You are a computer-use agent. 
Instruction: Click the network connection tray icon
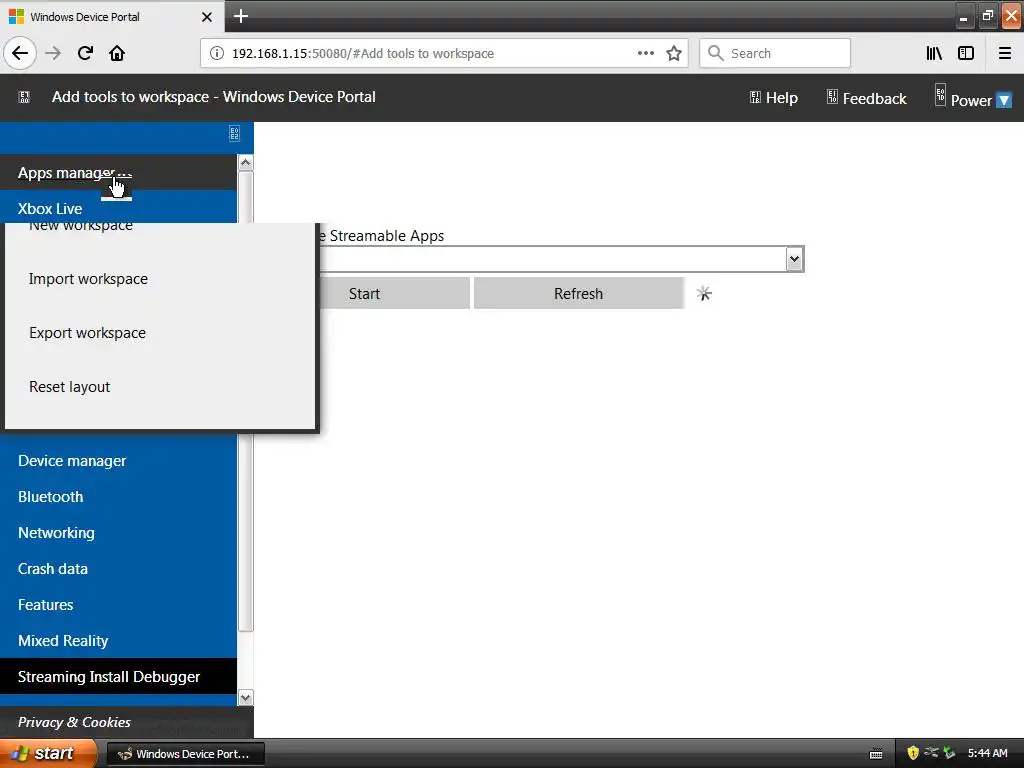click(931, 752)
